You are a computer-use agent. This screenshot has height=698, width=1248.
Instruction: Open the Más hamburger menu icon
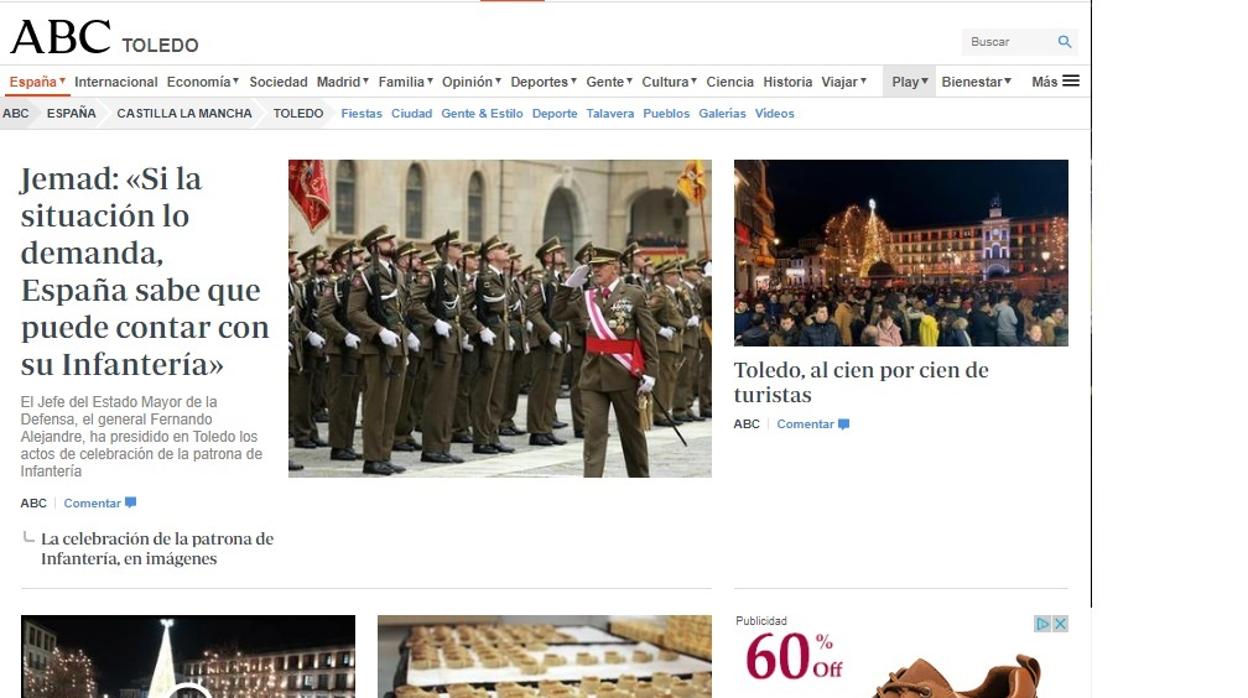coord(1071,81)
